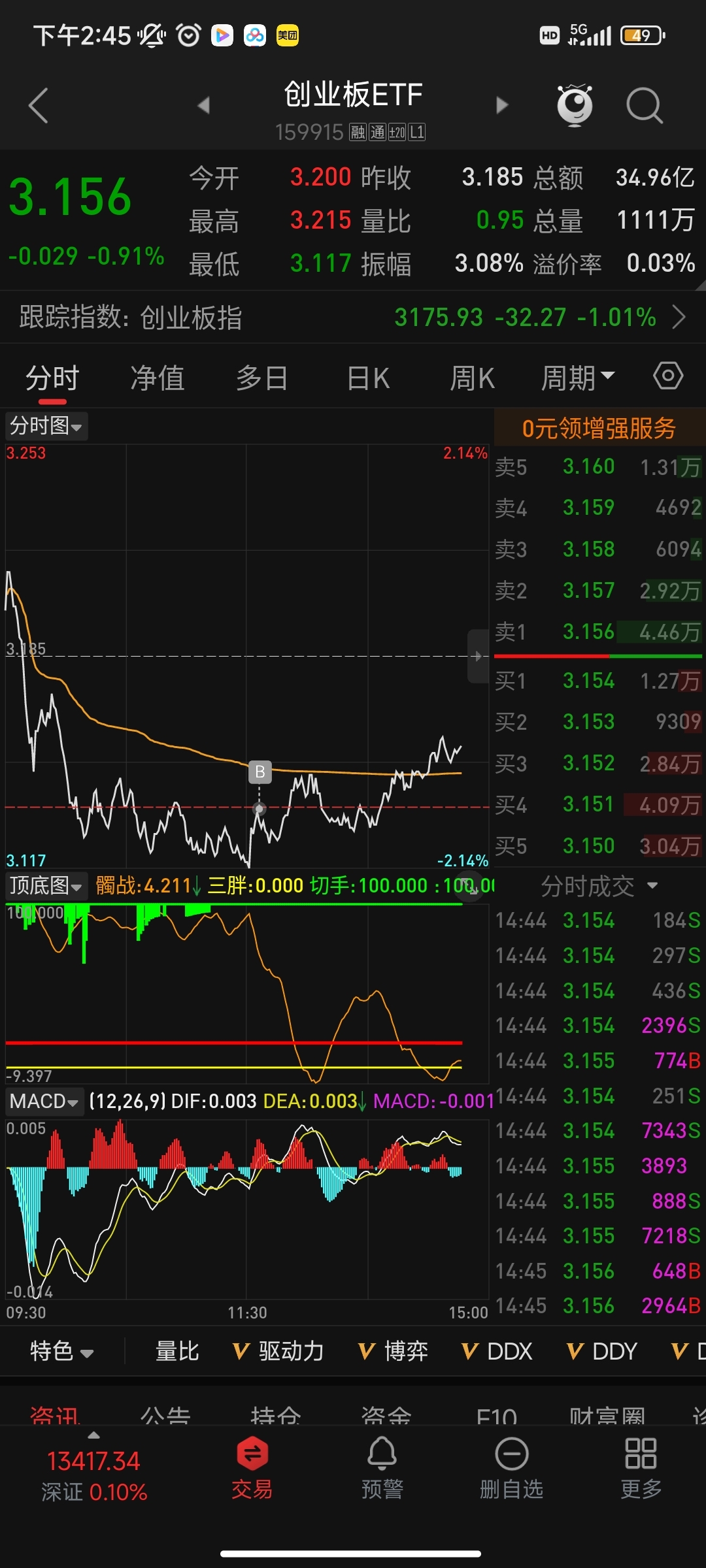Open chart settings hexagon icon
The height and width of the screenshot is (1568, 706).
[x=668, y=376]
